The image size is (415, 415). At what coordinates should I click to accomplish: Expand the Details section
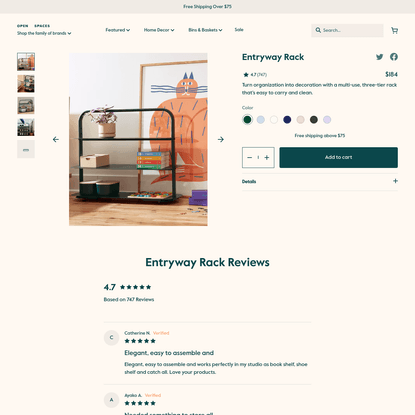click(x=320, y=181)
